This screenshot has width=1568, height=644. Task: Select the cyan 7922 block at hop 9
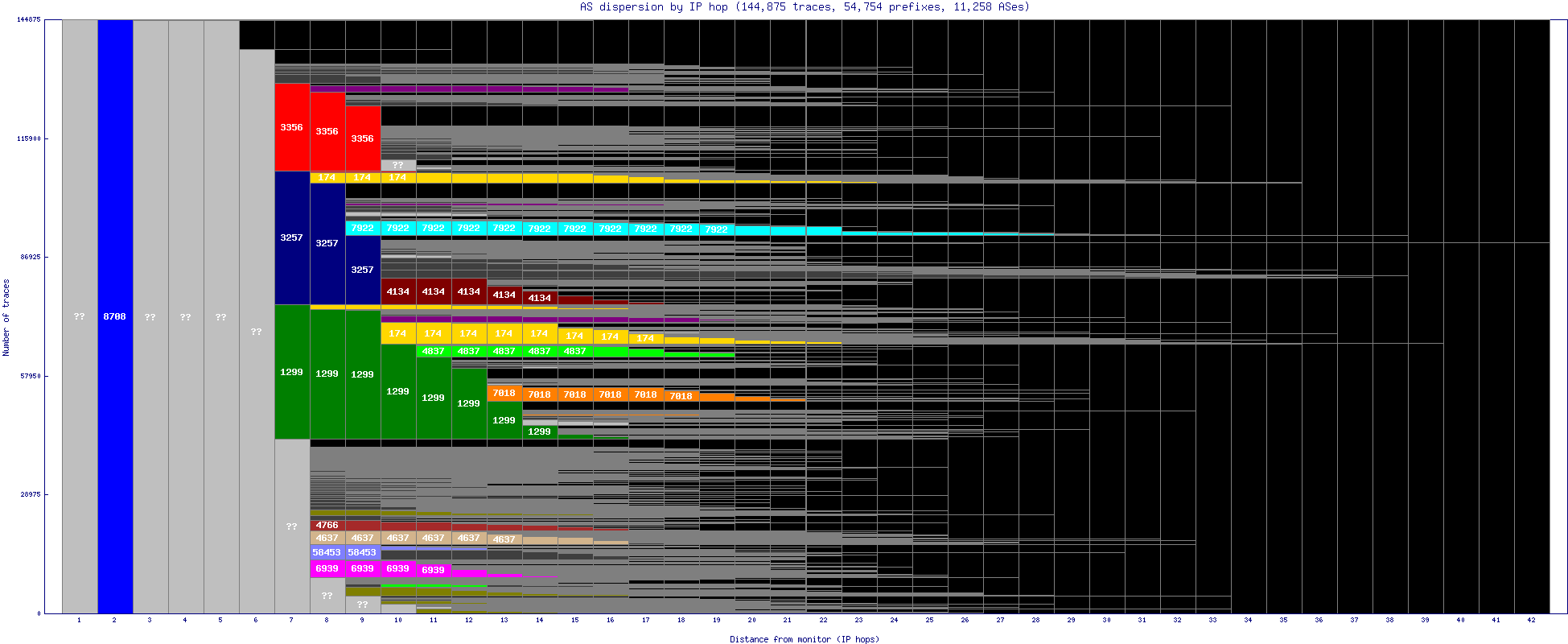pos(363,228)
